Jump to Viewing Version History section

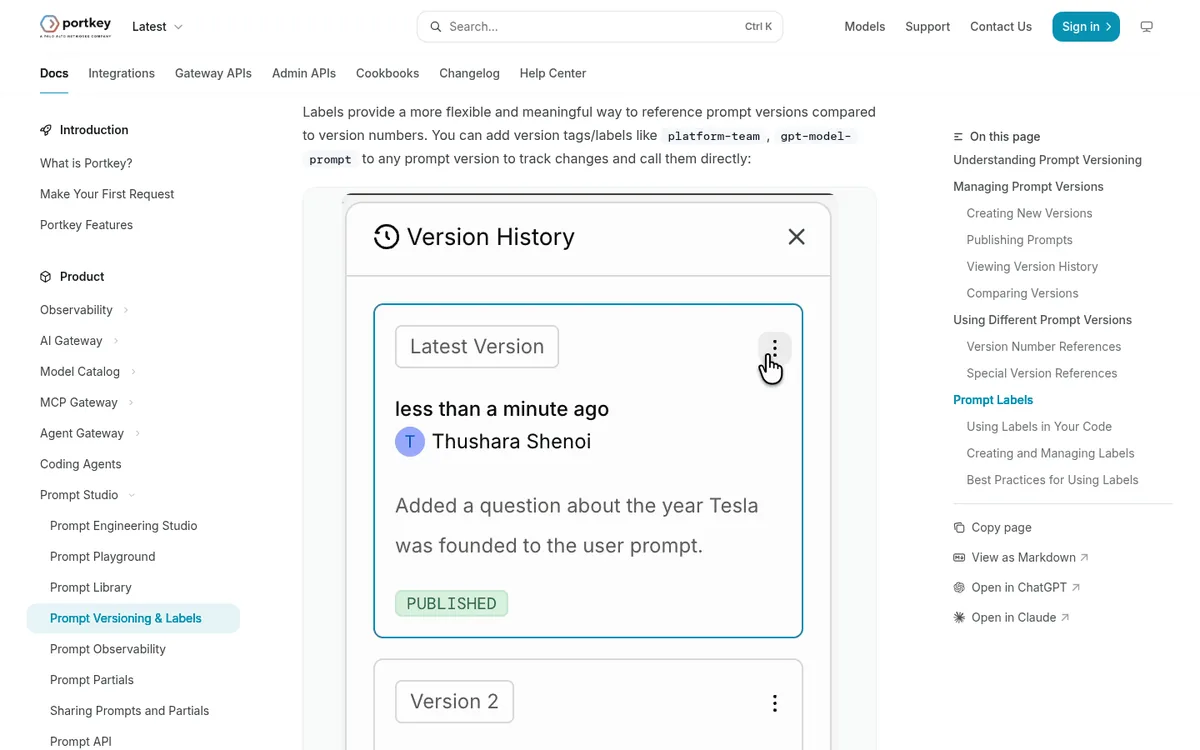1032,267
